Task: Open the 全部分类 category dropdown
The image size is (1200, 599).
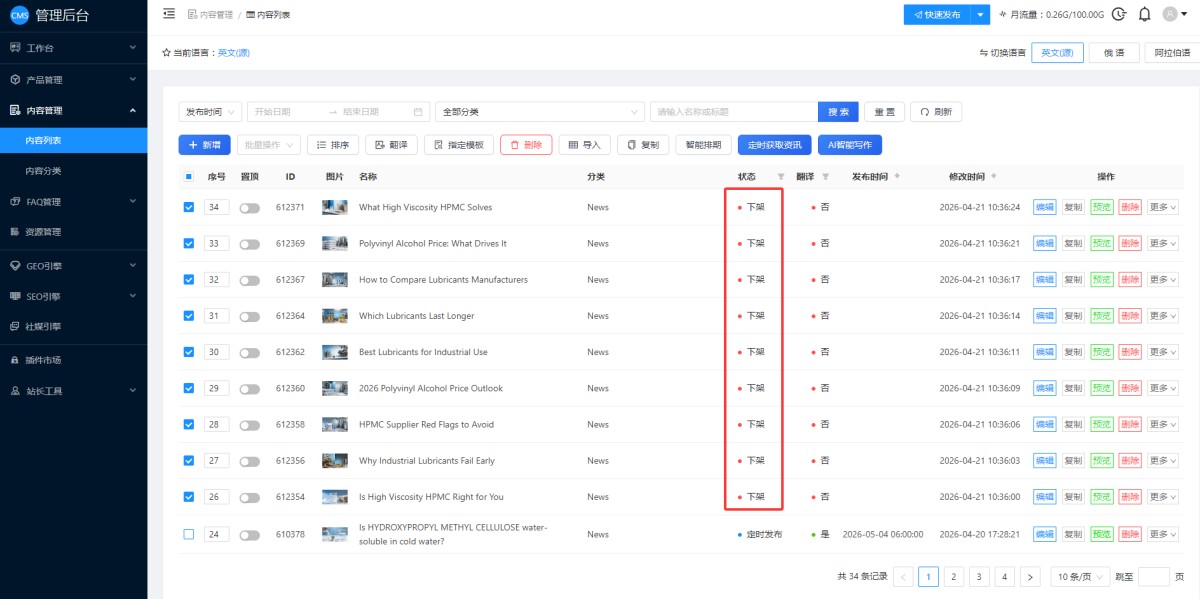Action: click(539, 112)
